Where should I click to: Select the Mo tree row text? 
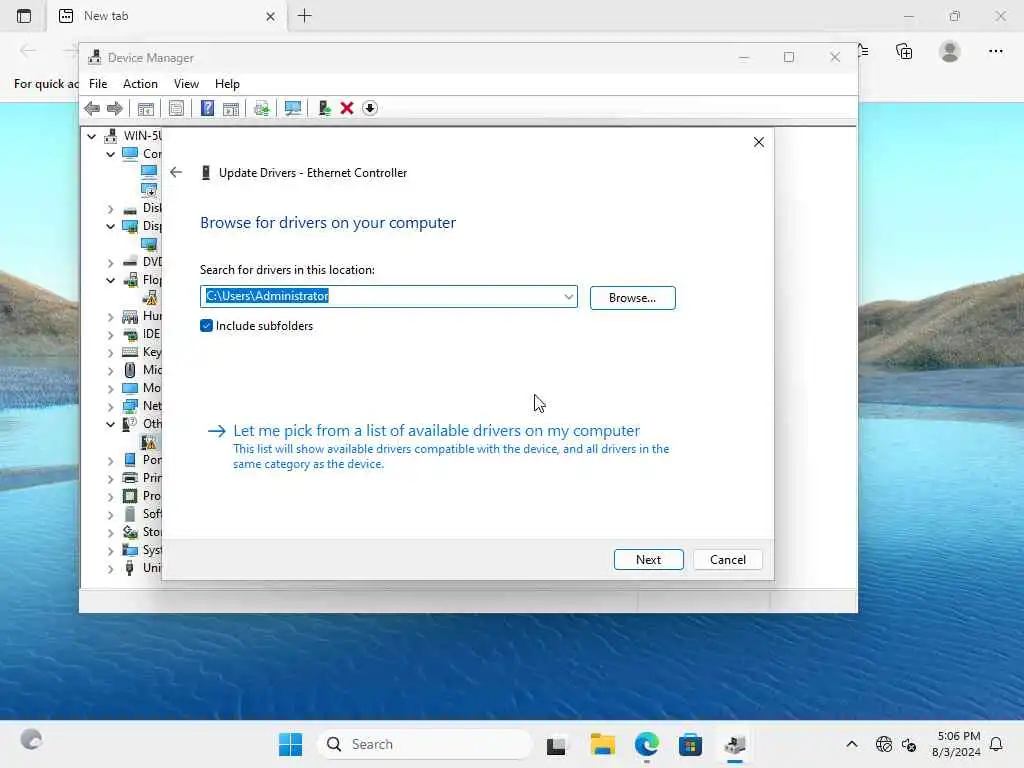(152, 387)
